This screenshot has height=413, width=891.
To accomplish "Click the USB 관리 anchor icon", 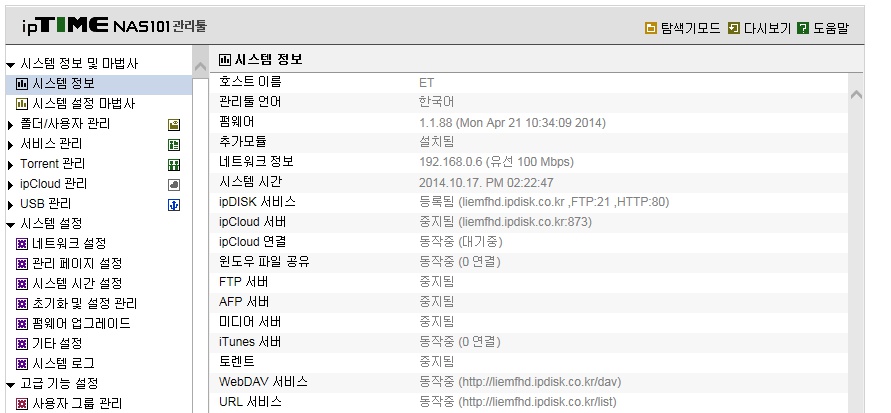I will click(x=174, y=205).
